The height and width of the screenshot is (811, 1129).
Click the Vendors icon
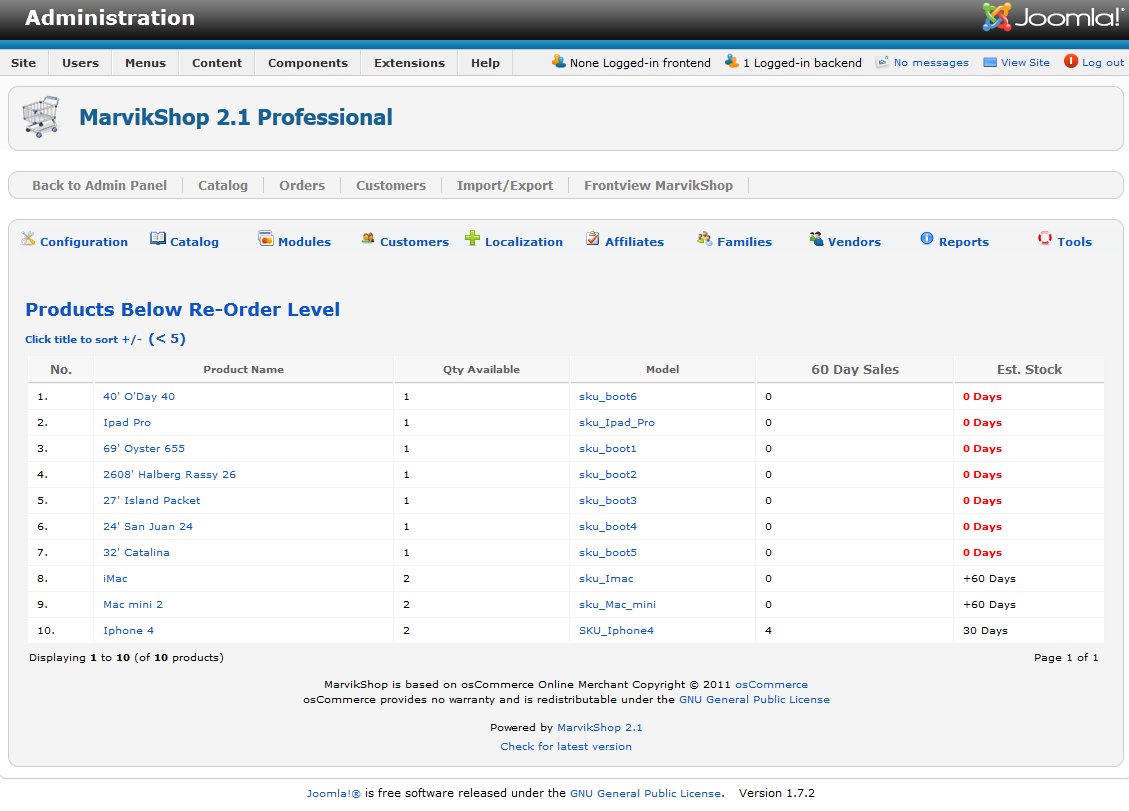point(816,238)
